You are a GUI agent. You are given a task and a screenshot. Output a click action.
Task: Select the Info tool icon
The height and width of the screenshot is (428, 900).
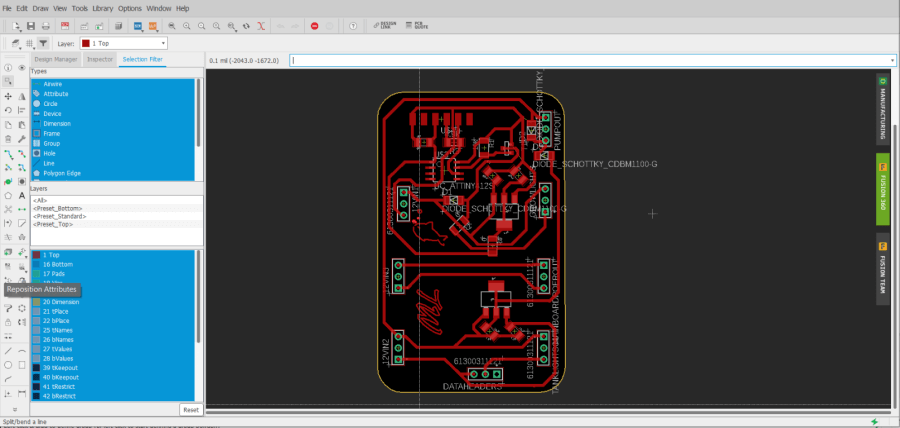pos(8,68)
